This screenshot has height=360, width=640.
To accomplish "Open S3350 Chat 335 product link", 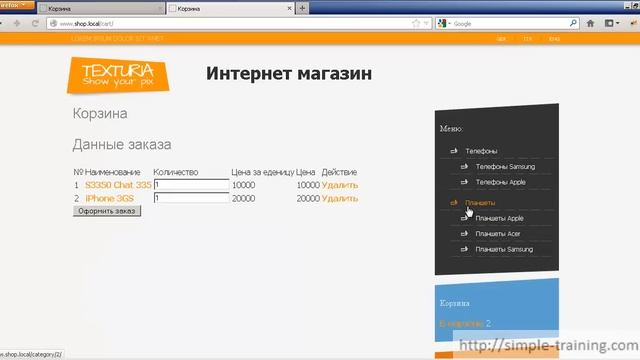I will tap(118, 185).
